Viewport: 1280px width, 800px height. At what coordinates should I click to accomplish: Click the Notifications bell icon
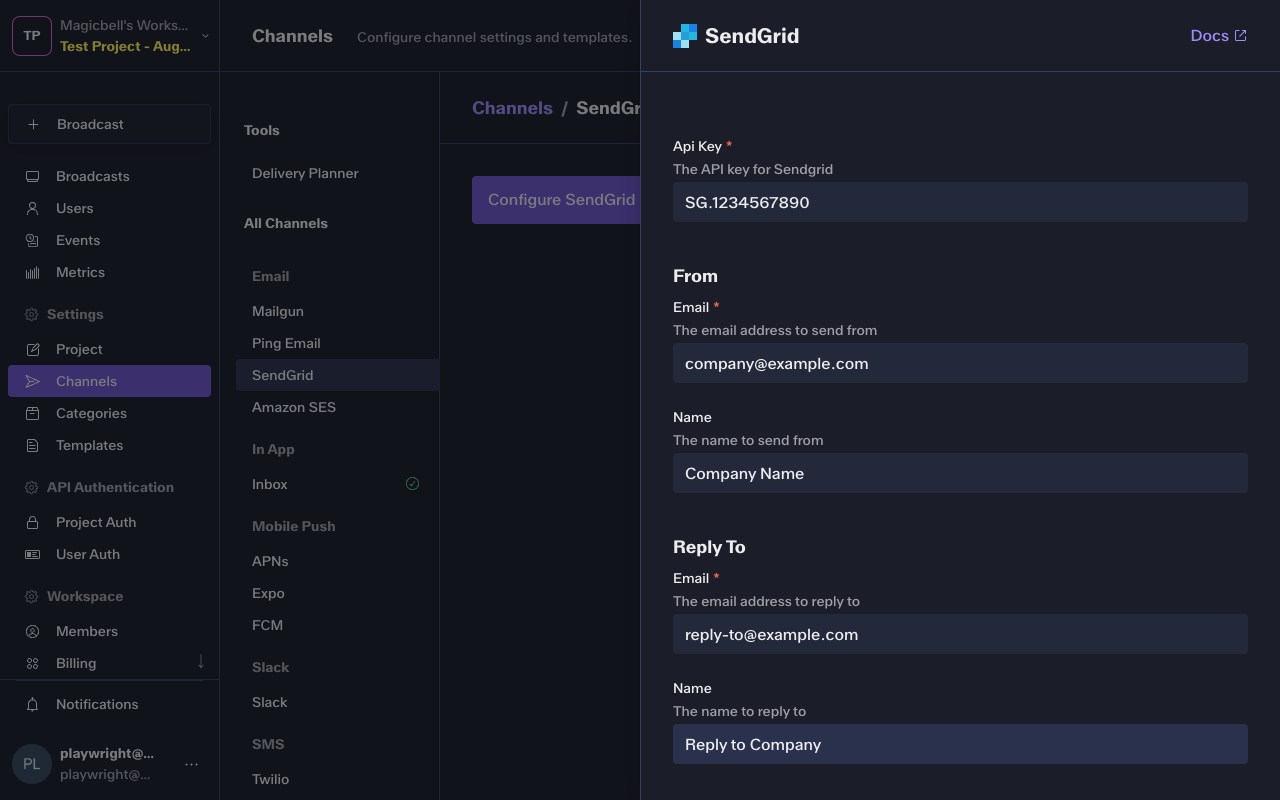pos(32,704)
